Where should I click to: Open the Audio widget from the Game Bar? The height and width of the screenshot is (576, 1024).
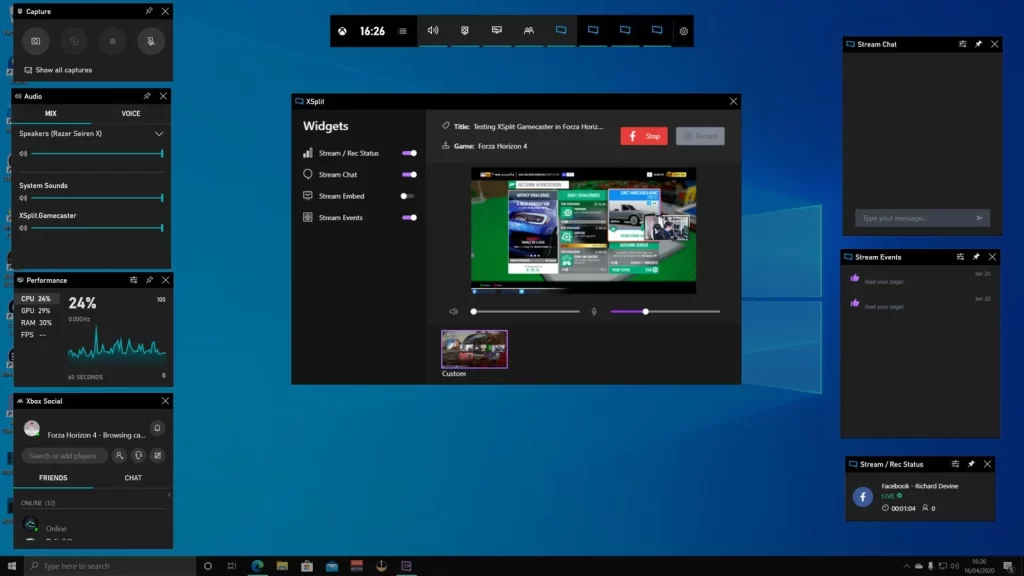pyautogui.click(x=433, y=31)
